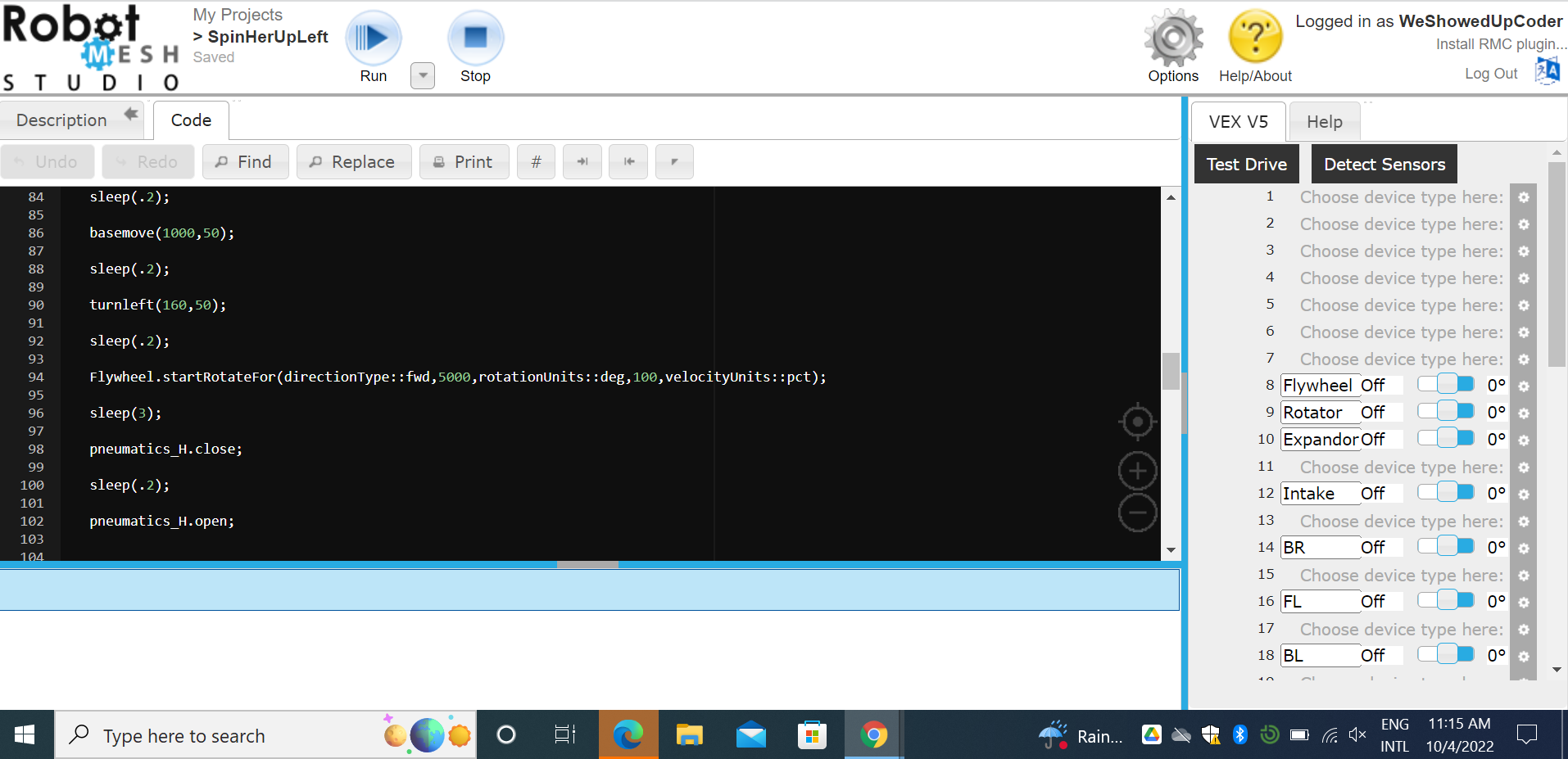Click the zoom in plus icon in editor

pyautogui.click(x=1137, y=471)
